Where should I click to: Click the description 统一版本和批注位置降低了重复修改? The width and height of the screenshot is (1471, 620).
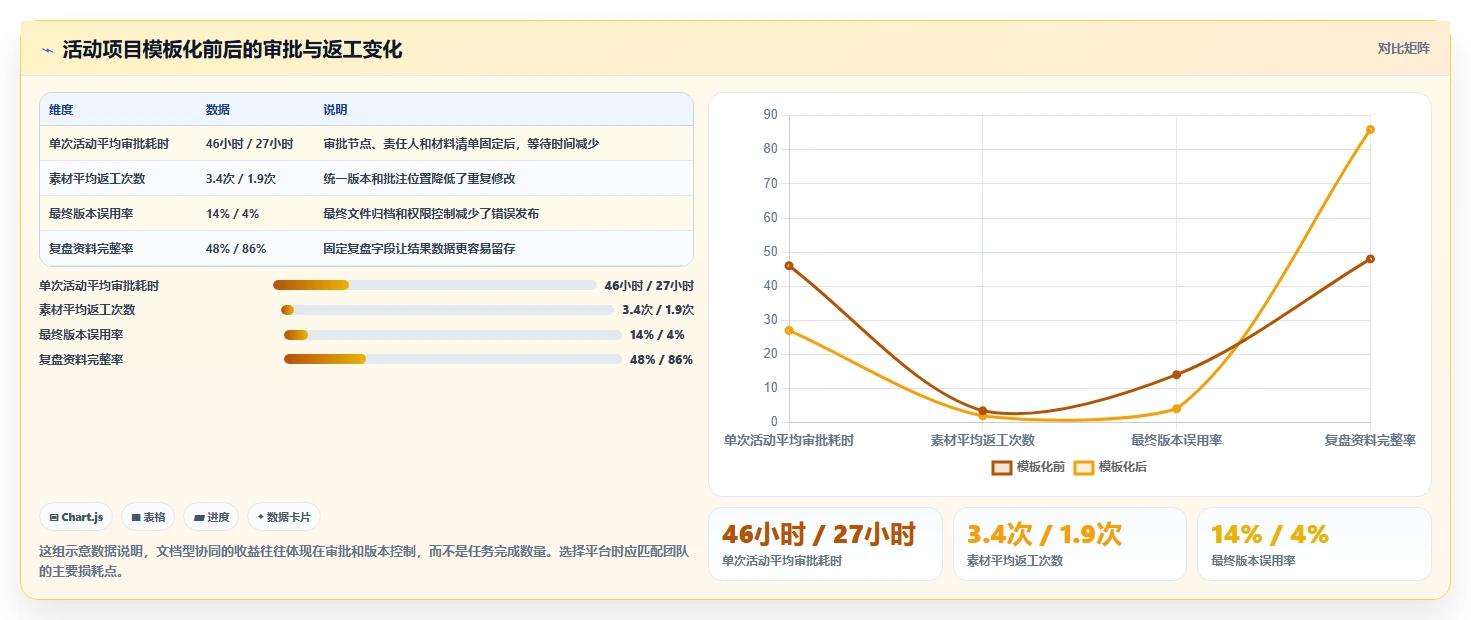pos(419,179)
